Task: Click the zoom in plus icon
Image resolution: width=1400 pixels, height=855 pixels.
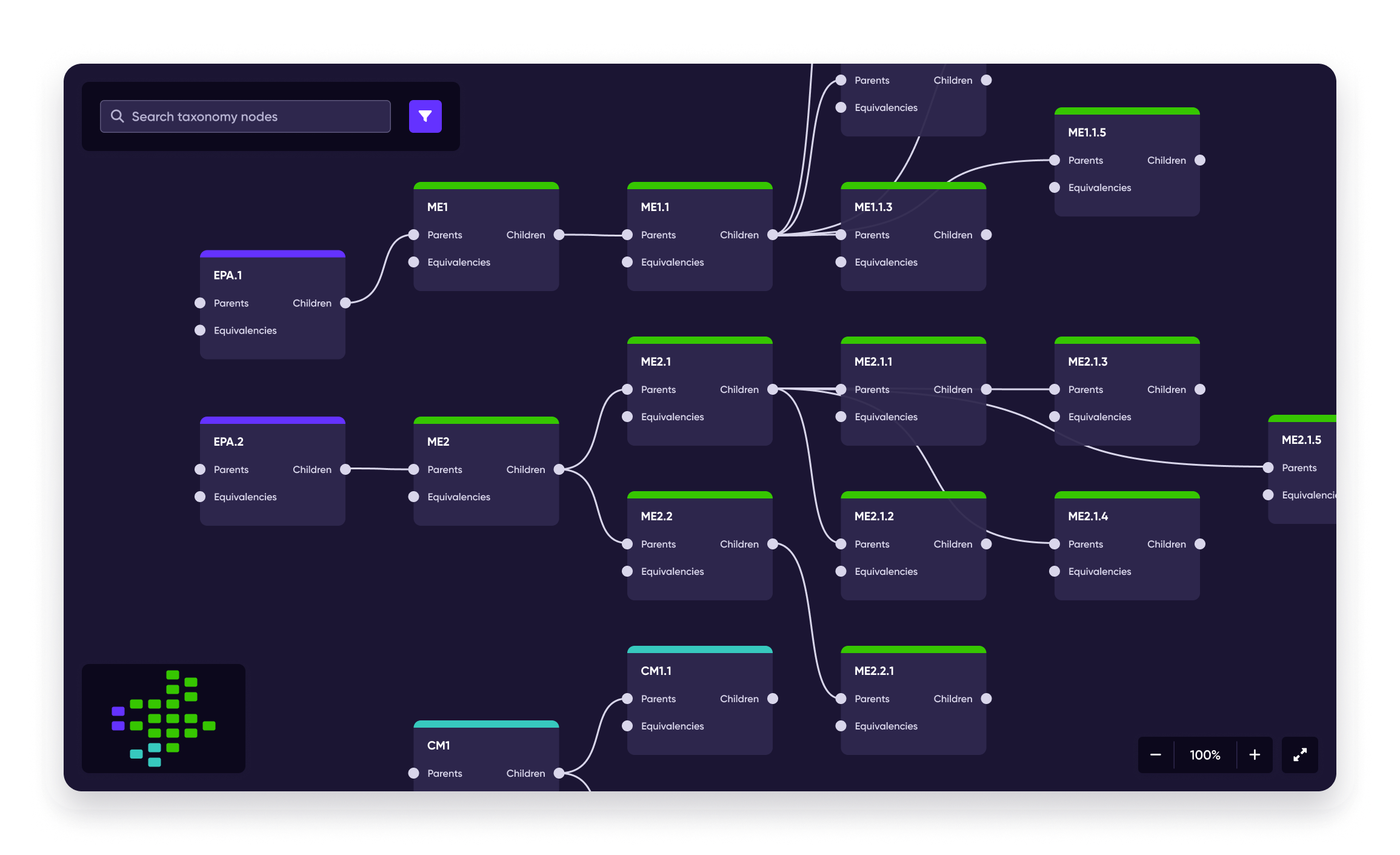Action: (1255, 755)
